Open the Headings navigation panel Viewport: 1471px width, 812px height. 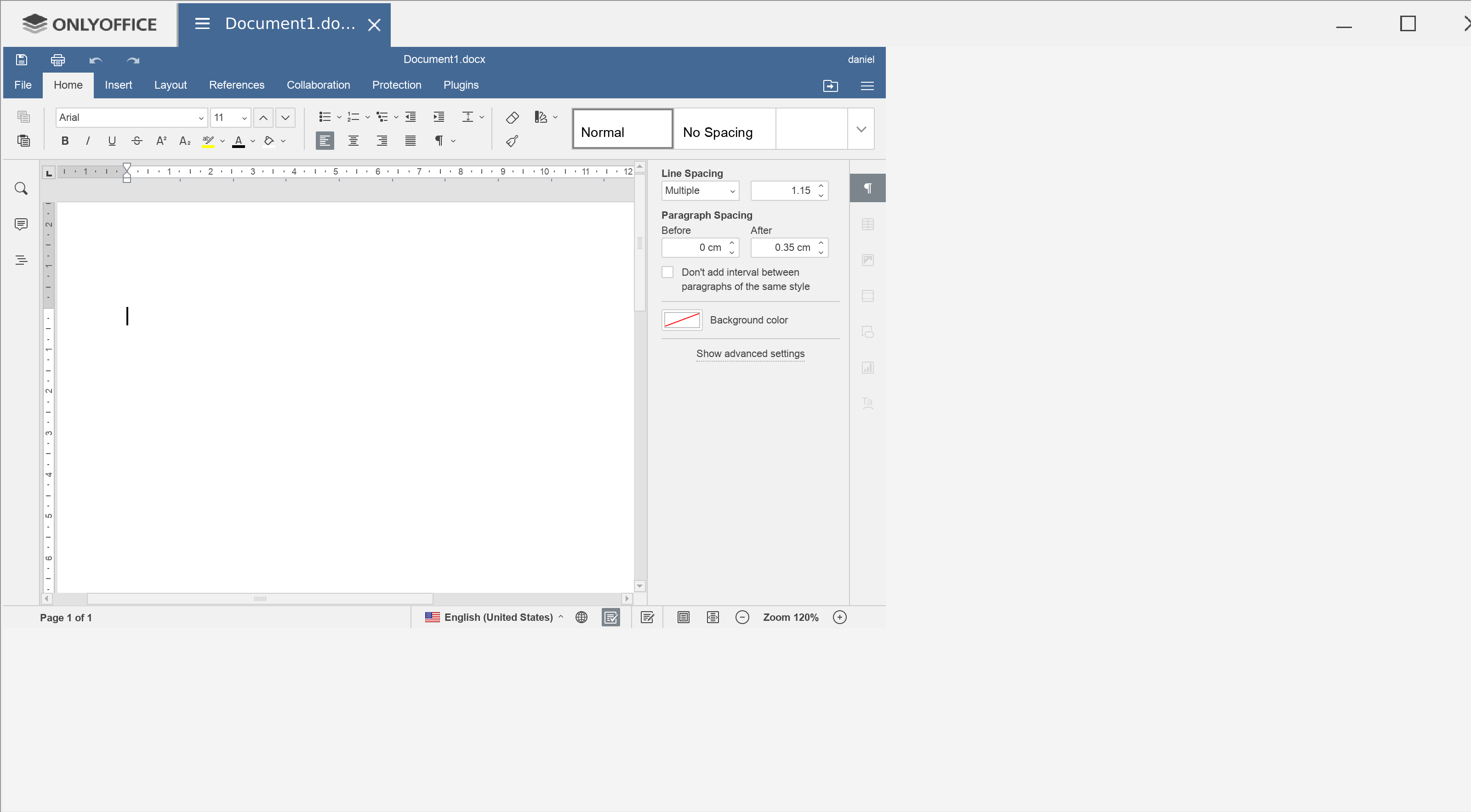(21, 260)
